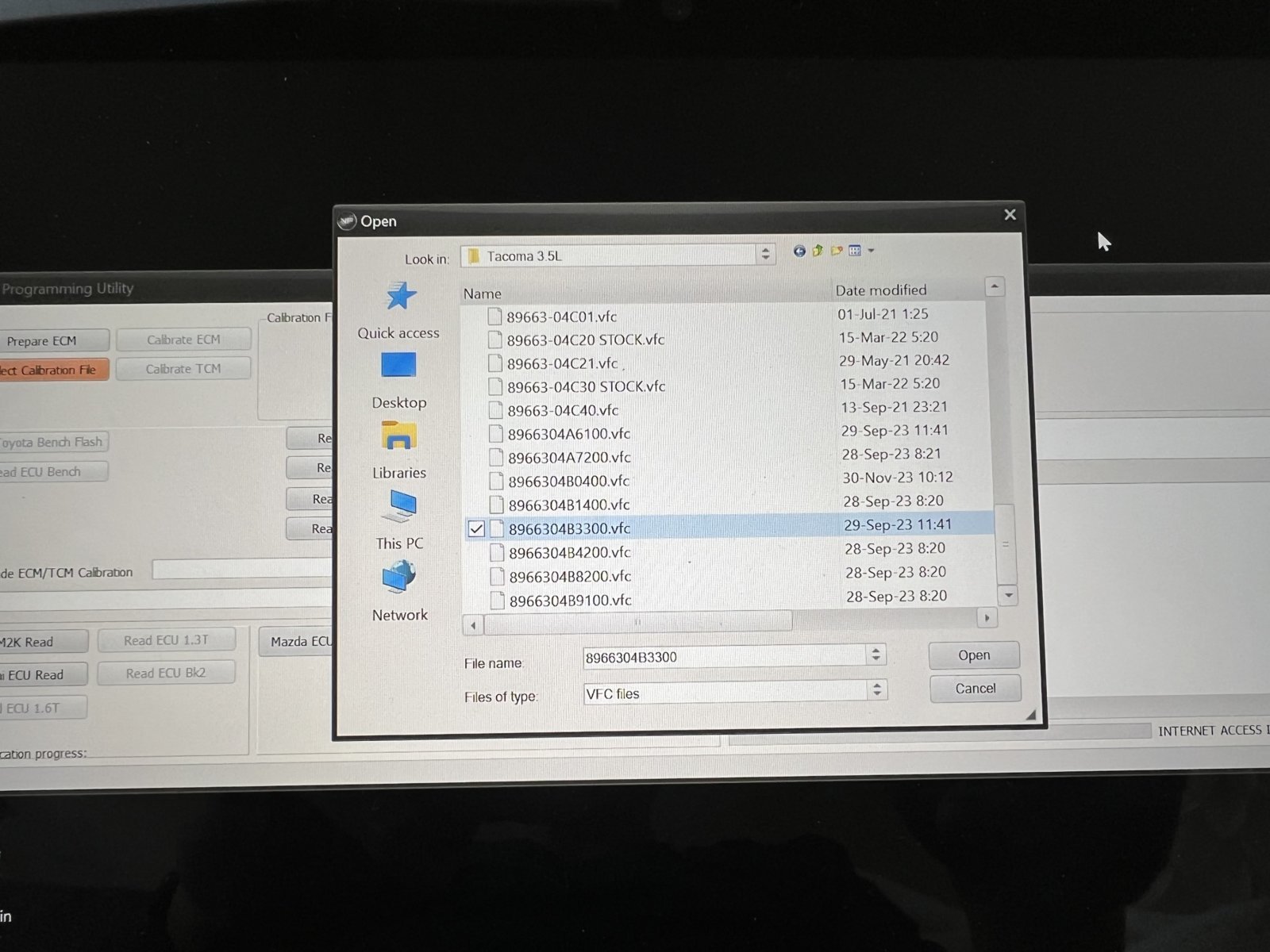Click file icon of 89663-04C20 STOCK.vfc
The width and height of the screenshot is (1270, 952).
(x=495, y=340)
